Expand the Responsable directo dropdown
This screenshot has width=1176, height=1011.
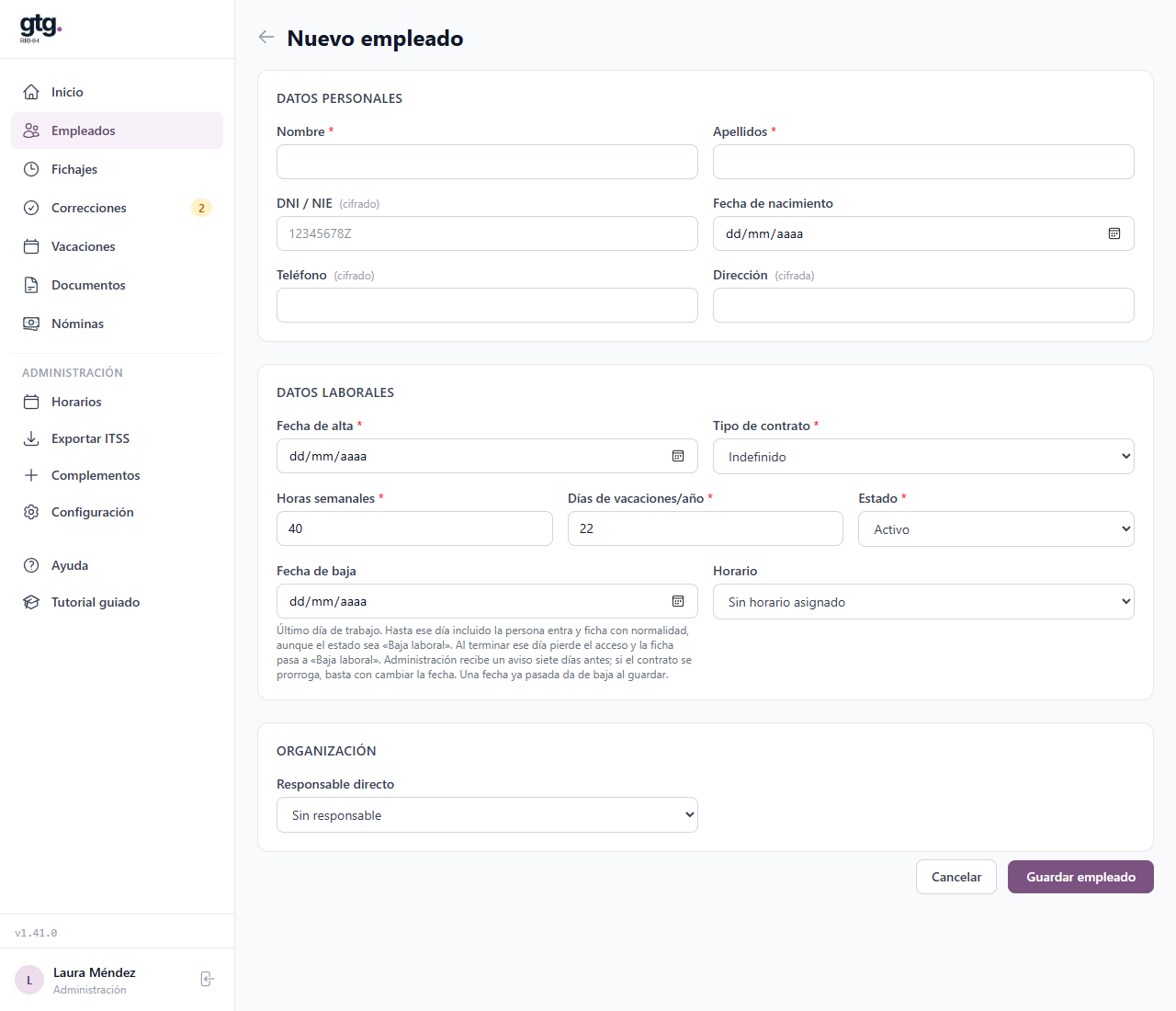[487, 815]
